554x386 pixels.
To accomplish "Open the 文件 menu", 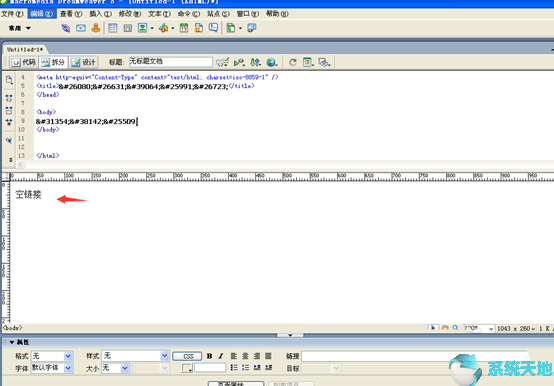I will coord(12,13).
